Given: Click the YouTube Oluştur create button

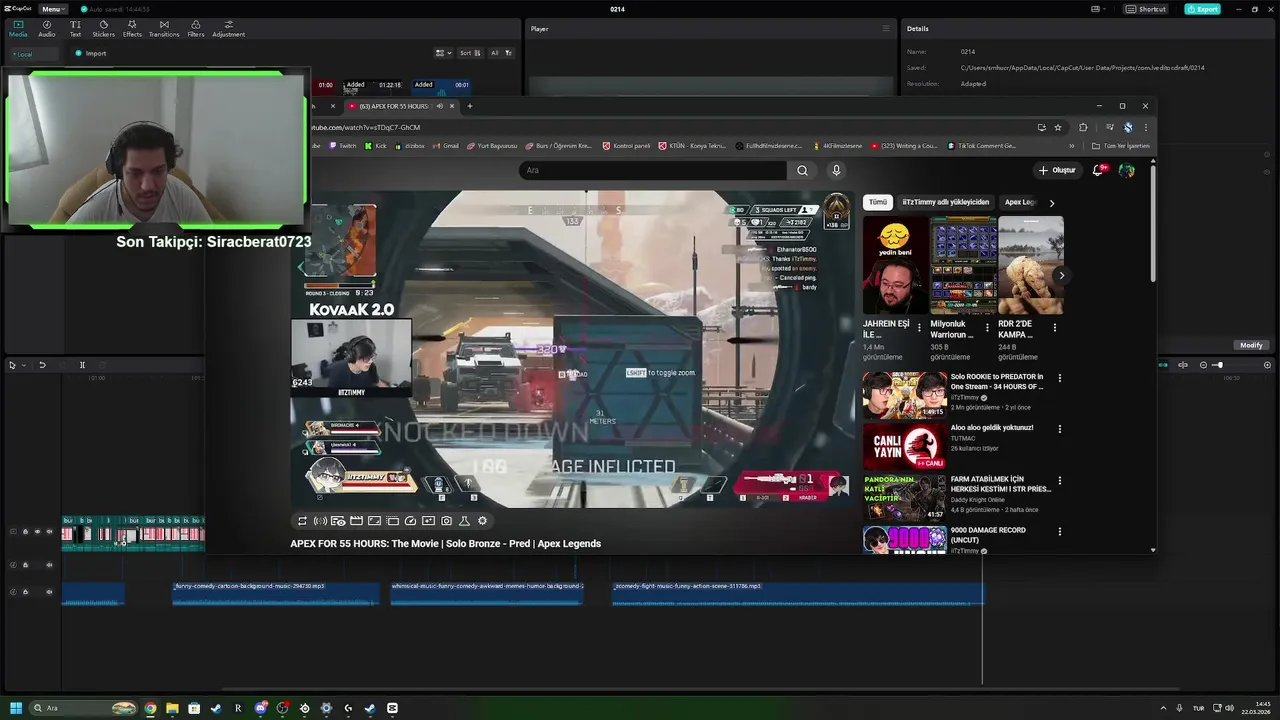Looking at the screenshot, I should pos(1057,170).
